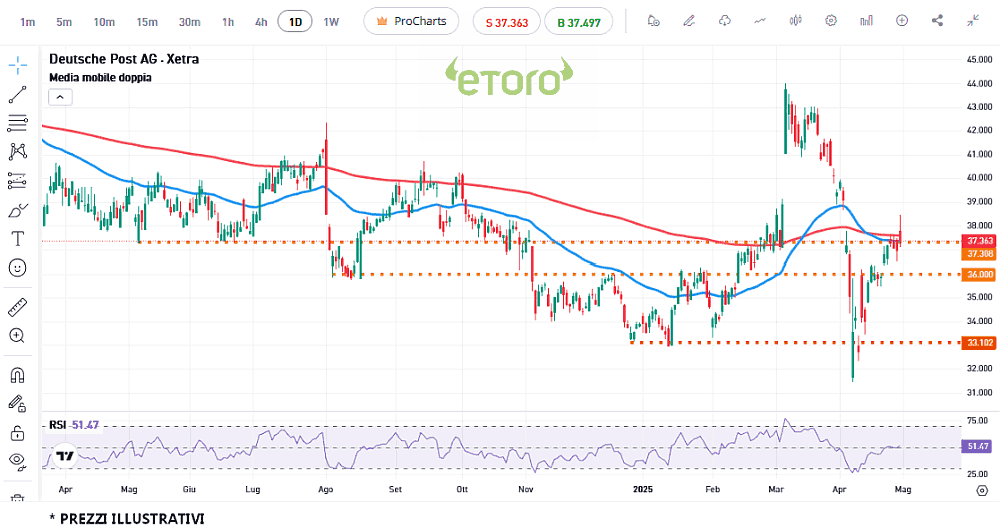1000x528 pixels.
Task: Select the 1D timeframe
Action: pyautogui.click(x=295, y=22)
